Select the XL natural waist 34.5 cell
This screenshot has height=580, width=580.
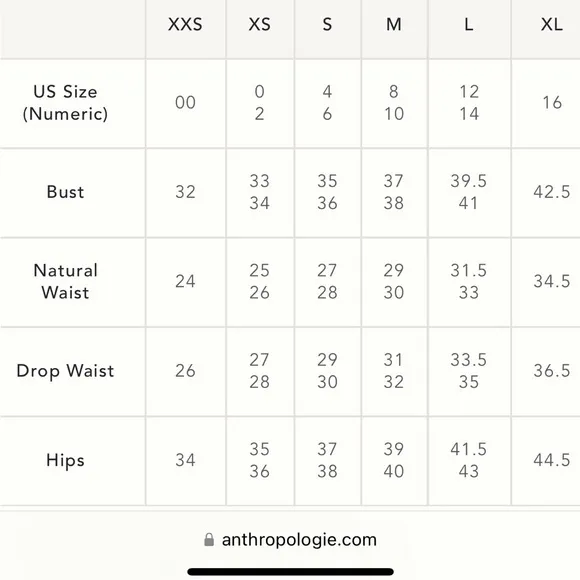[x=552, y=281]
